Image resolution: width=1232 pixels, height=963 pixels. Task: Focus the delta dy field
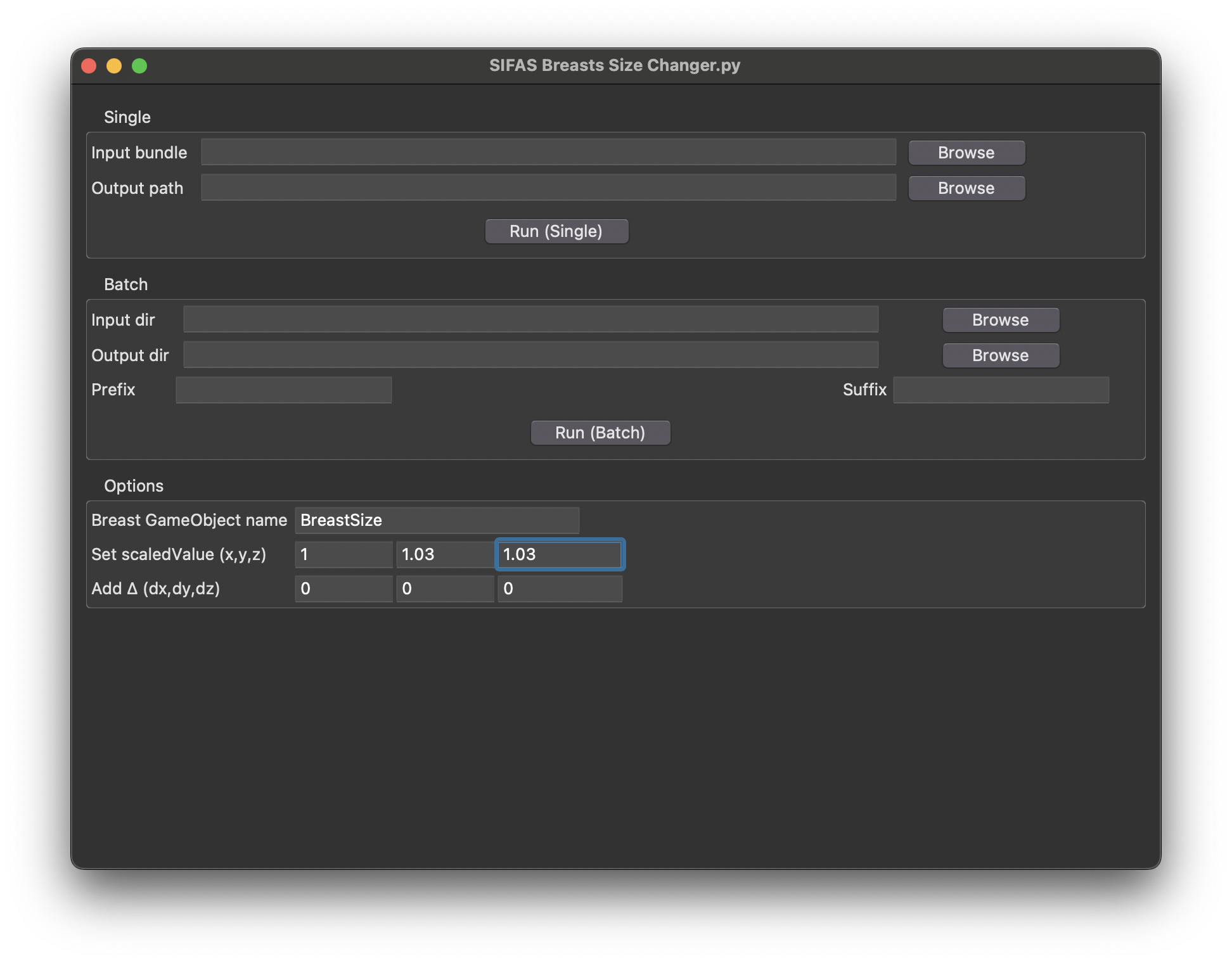coord(445,589)
